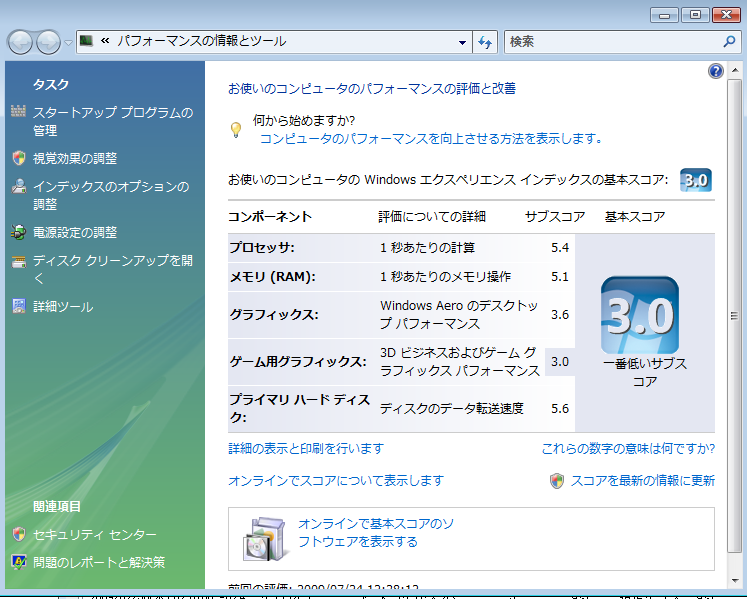Click the ゲーム用グラフィックス: row label
Image resolution: width=747 pixels, height=599 pixels.
click(x=298, y=362)
